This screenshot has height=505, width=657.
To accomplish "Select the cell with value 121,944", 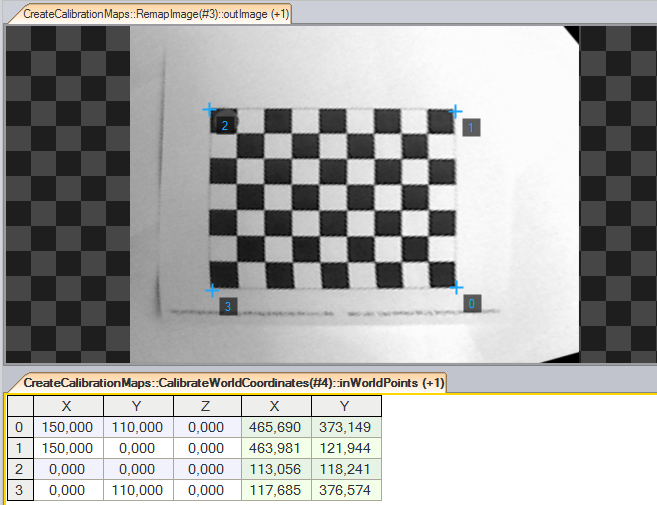I will point(346,448).
